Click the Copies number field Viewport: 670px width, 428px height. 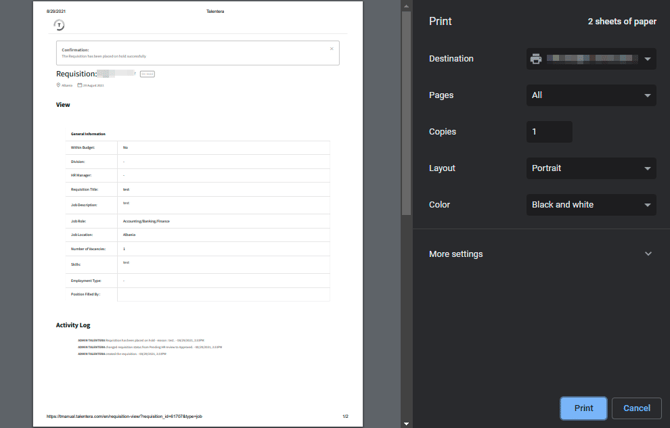(549, 132)
